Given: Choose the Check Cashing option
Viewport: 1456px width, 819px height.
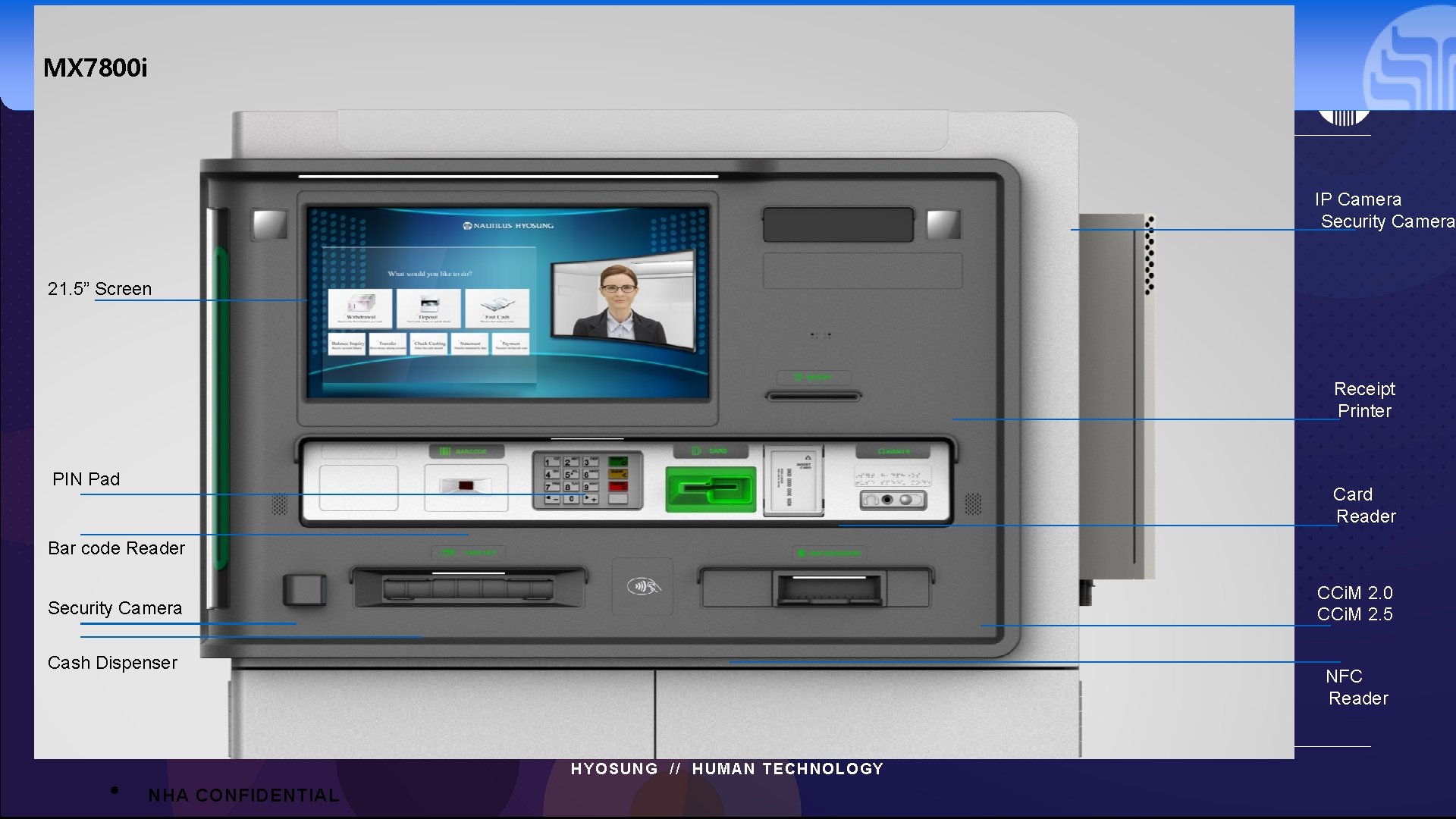Looking at the screenshot, I should [x=429, y=344].
